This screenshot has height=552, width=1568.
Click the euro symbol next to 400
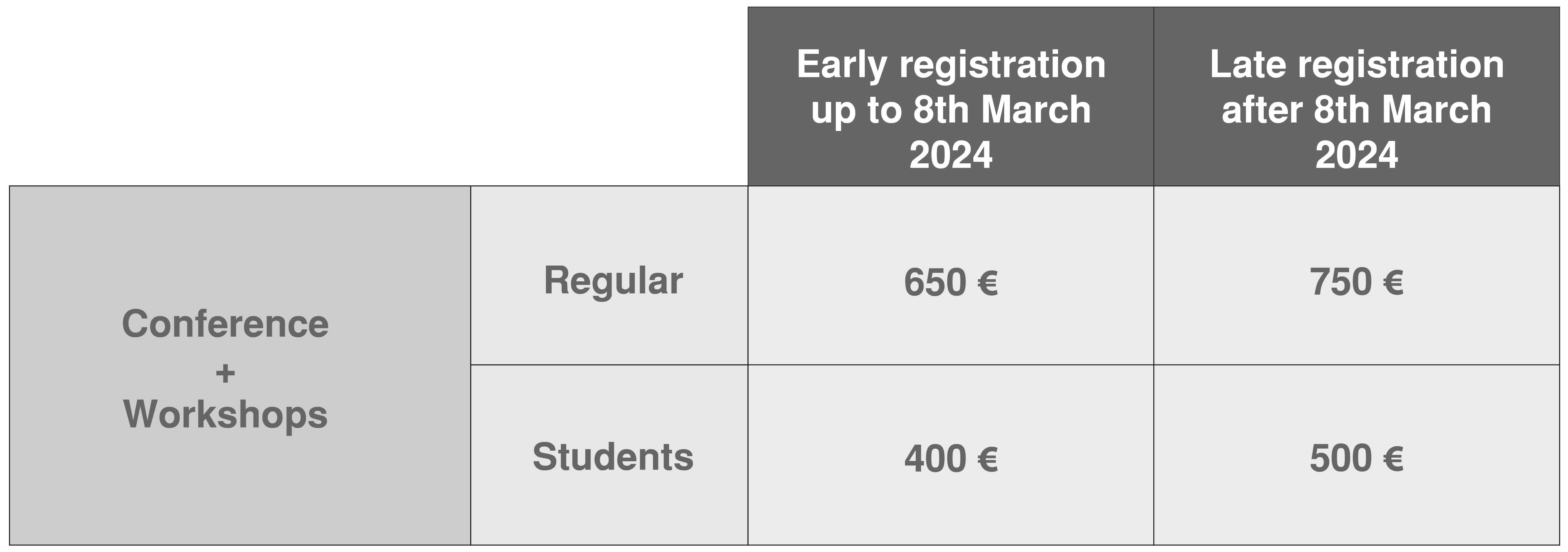point(987,459)
